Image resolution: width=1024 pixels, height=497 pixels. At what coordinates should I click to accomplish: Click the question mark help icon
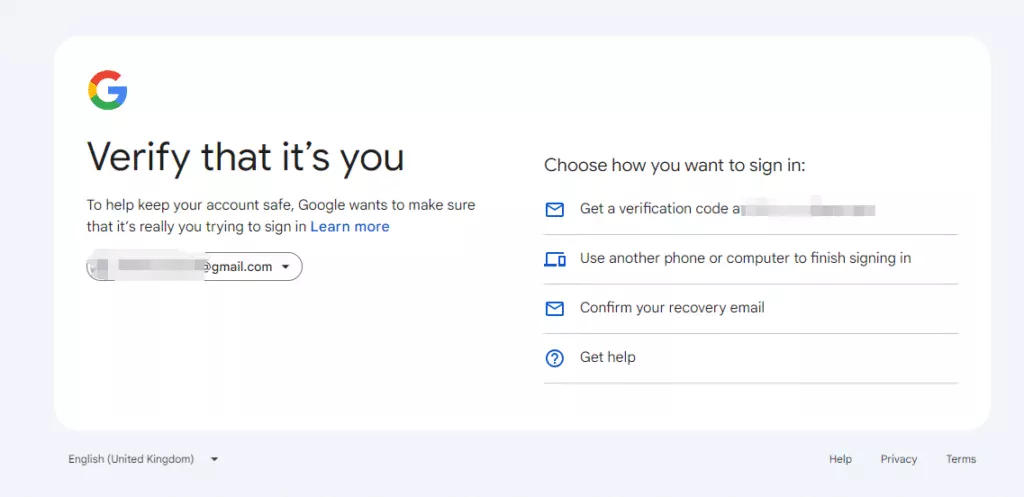[x=554, y=358]
